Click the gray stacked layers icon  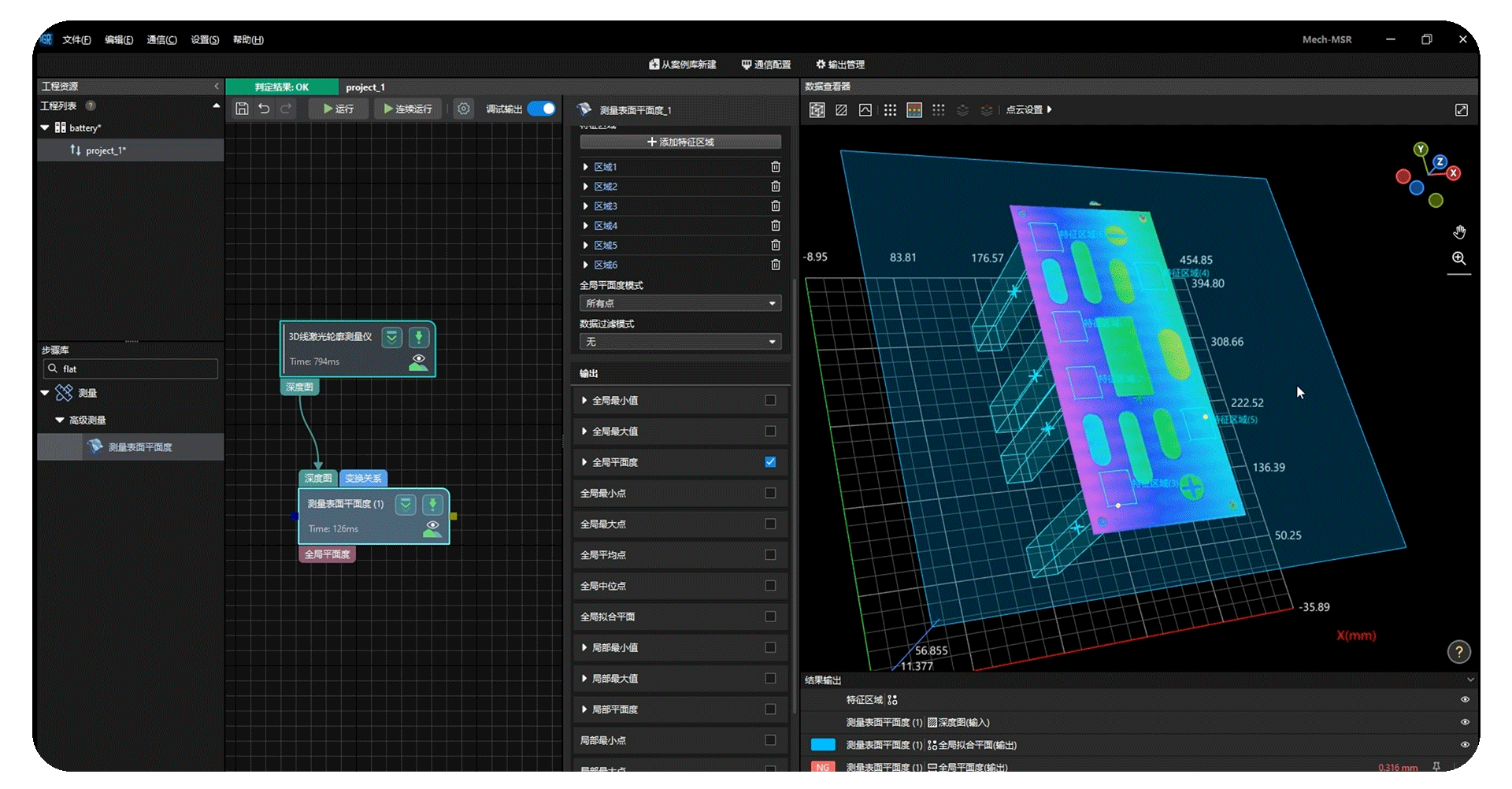962,110
